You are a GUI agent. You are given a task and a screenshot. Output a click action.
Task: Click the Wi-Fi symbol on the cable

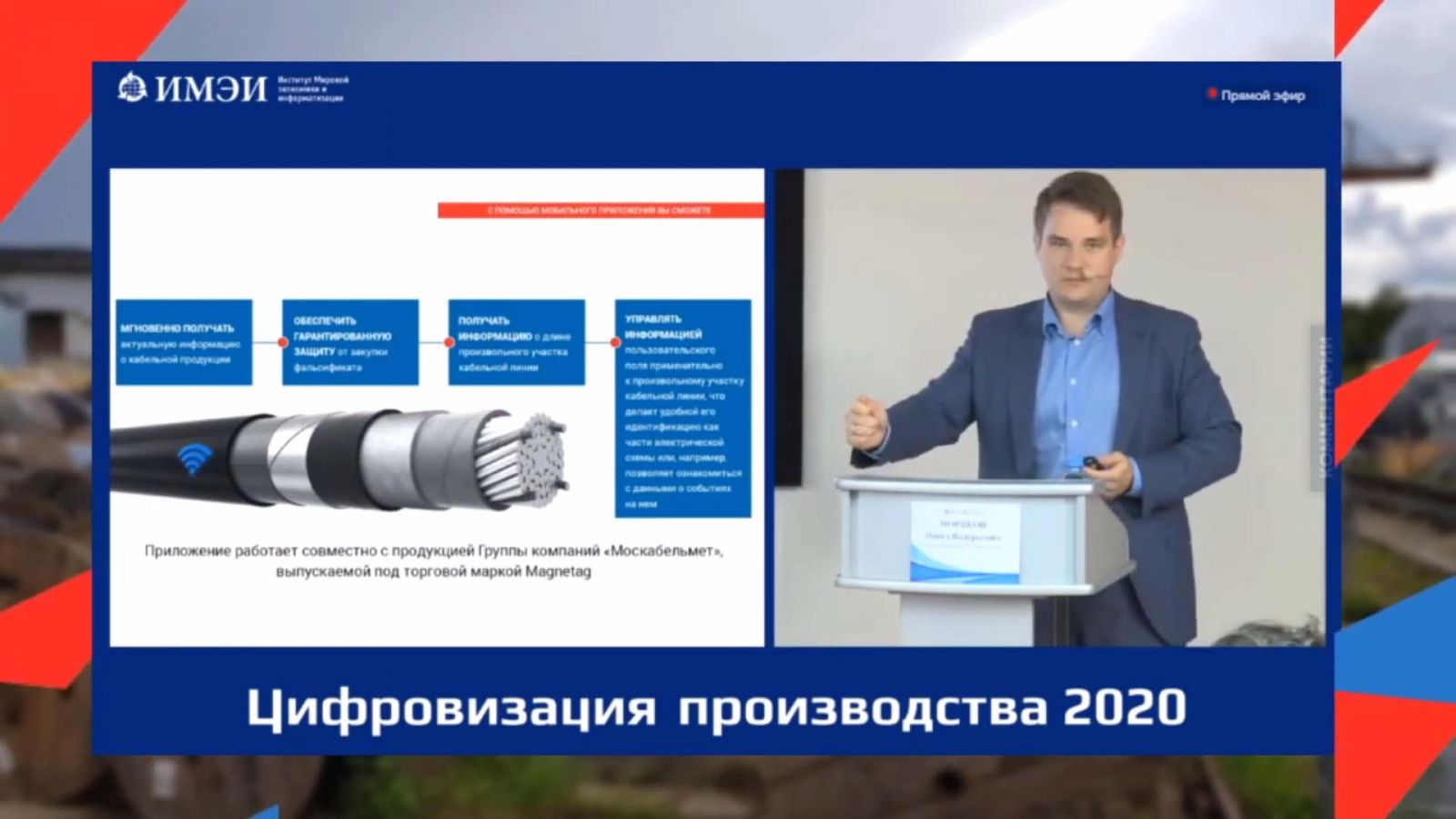point(193,458)
